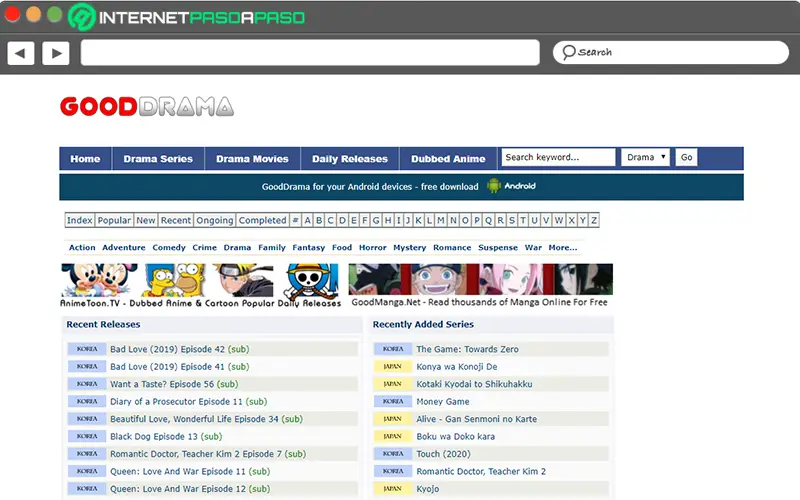The width and height of the screenshot is (800, 500).
Task: Open the Action genre link
Action: pos(82,247)
